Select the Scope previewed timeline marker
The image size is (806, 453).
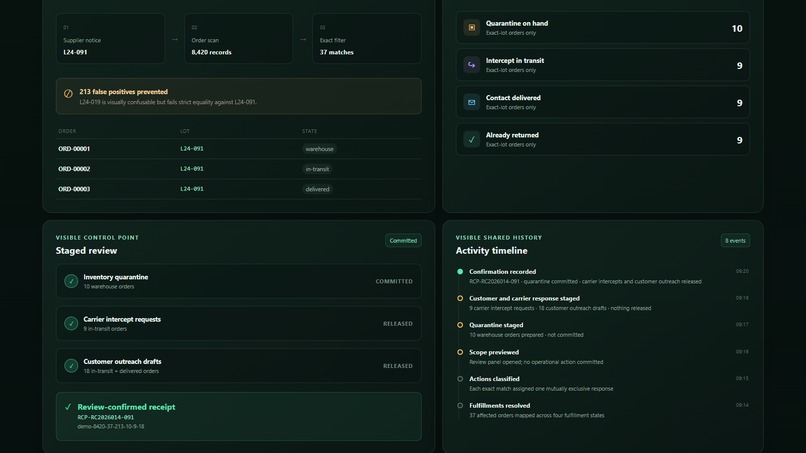tap(460, 352)
